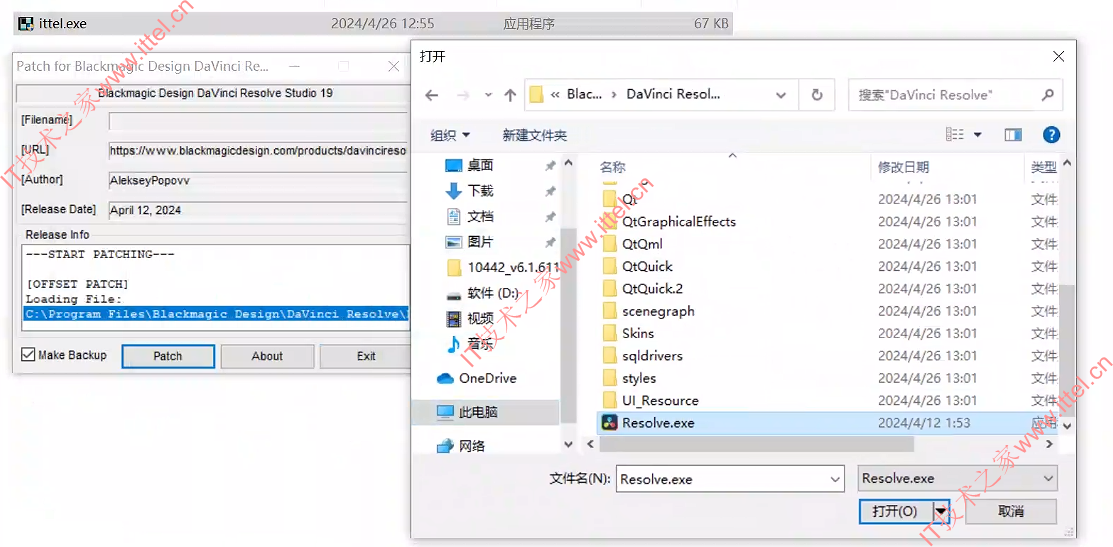Click the Release Date field showing April 12, 2024
This screenshot has height=547, width=1113.
tap(259, 210)
